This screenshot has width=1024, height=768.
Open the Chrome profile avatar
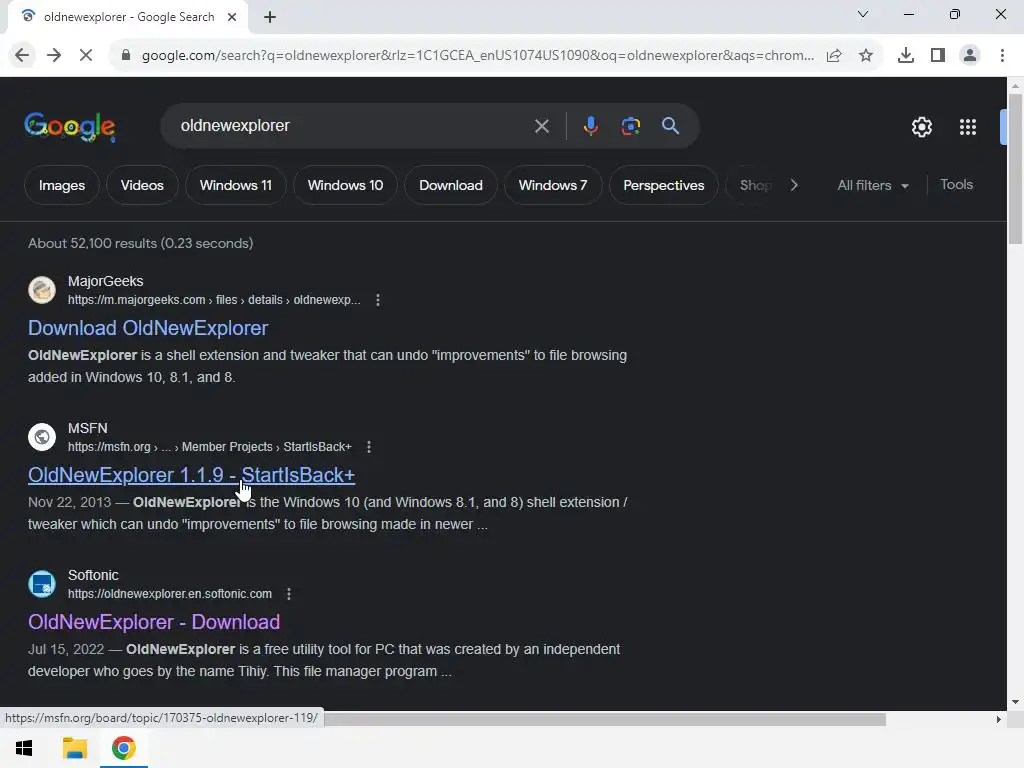click(x=970, y=56)
